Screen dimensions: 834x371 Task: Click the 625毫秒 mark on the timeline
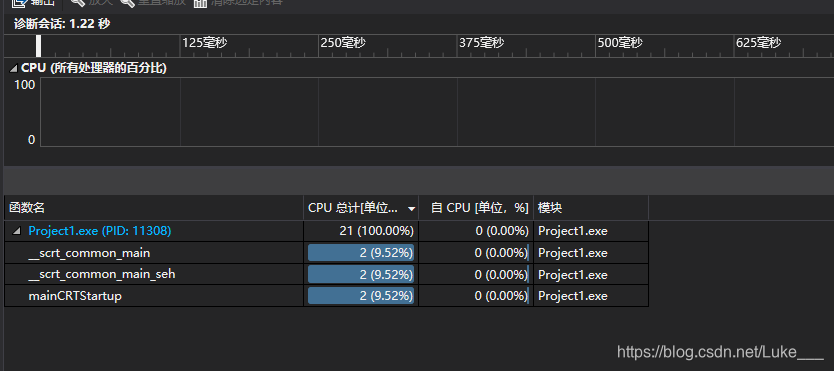758,43
